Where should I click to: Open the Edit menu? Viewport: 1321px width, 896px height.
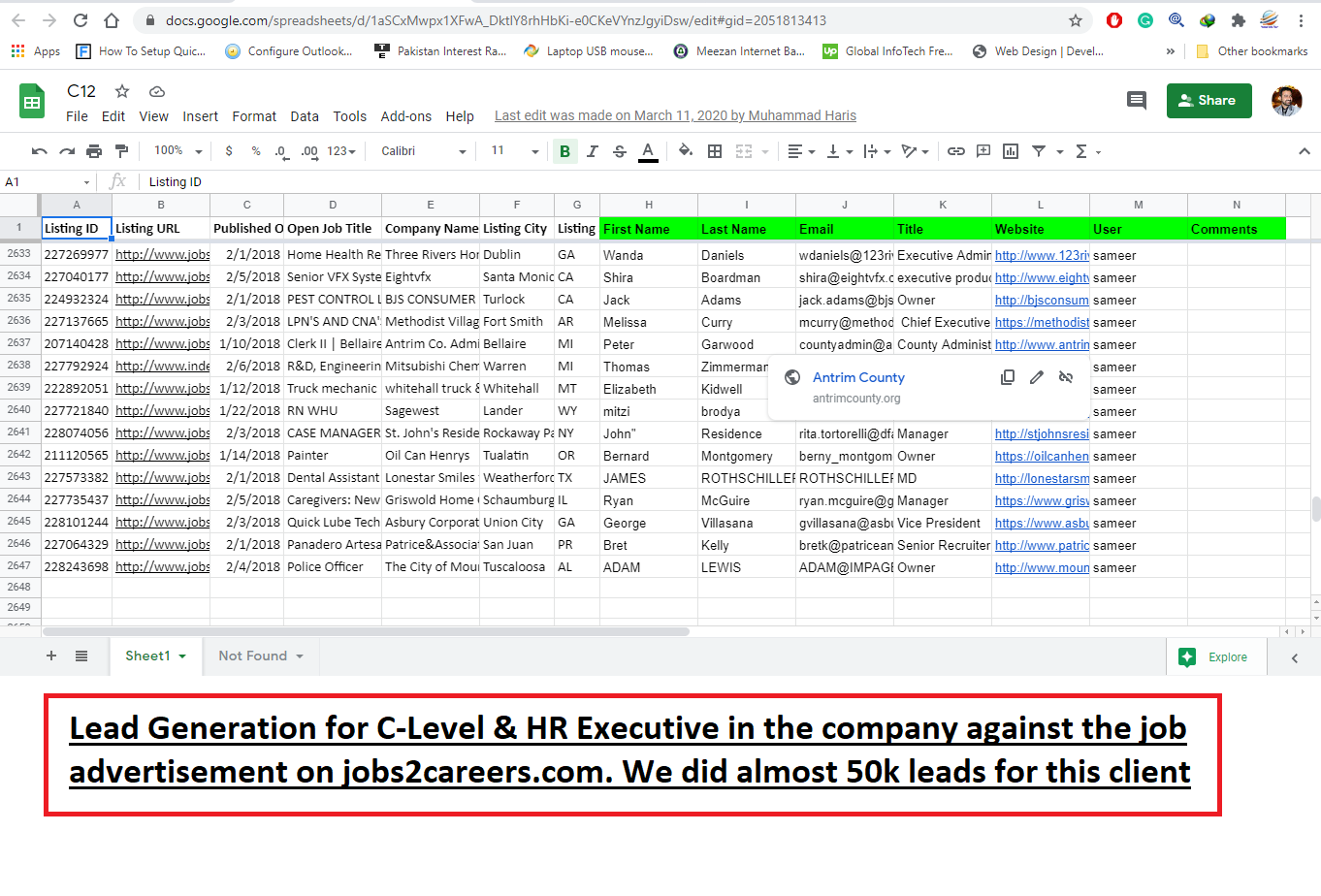click(x=113, y=116)
